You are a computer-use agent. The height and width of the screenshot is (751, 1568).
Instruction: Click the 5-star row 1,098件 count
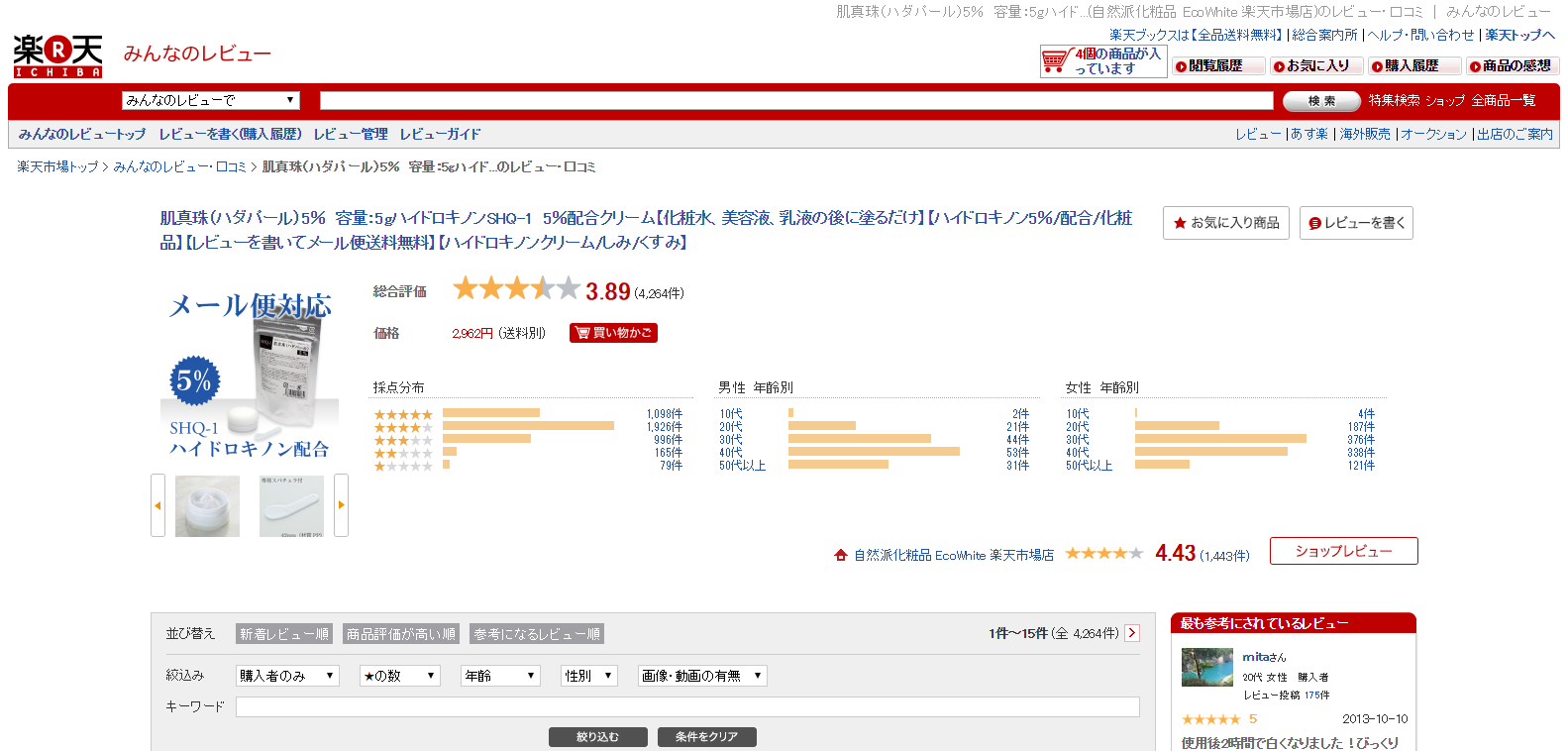665,414
